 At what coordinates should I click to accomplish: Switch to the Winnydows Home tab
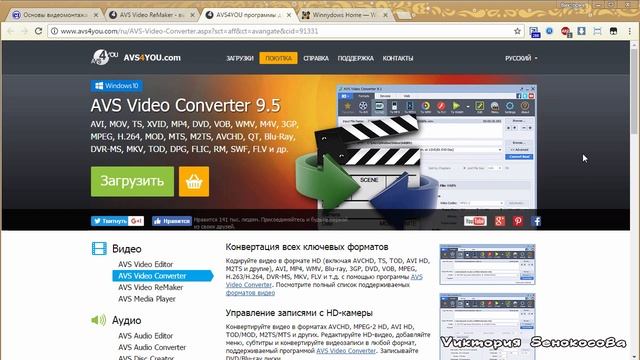coord(345,15)
